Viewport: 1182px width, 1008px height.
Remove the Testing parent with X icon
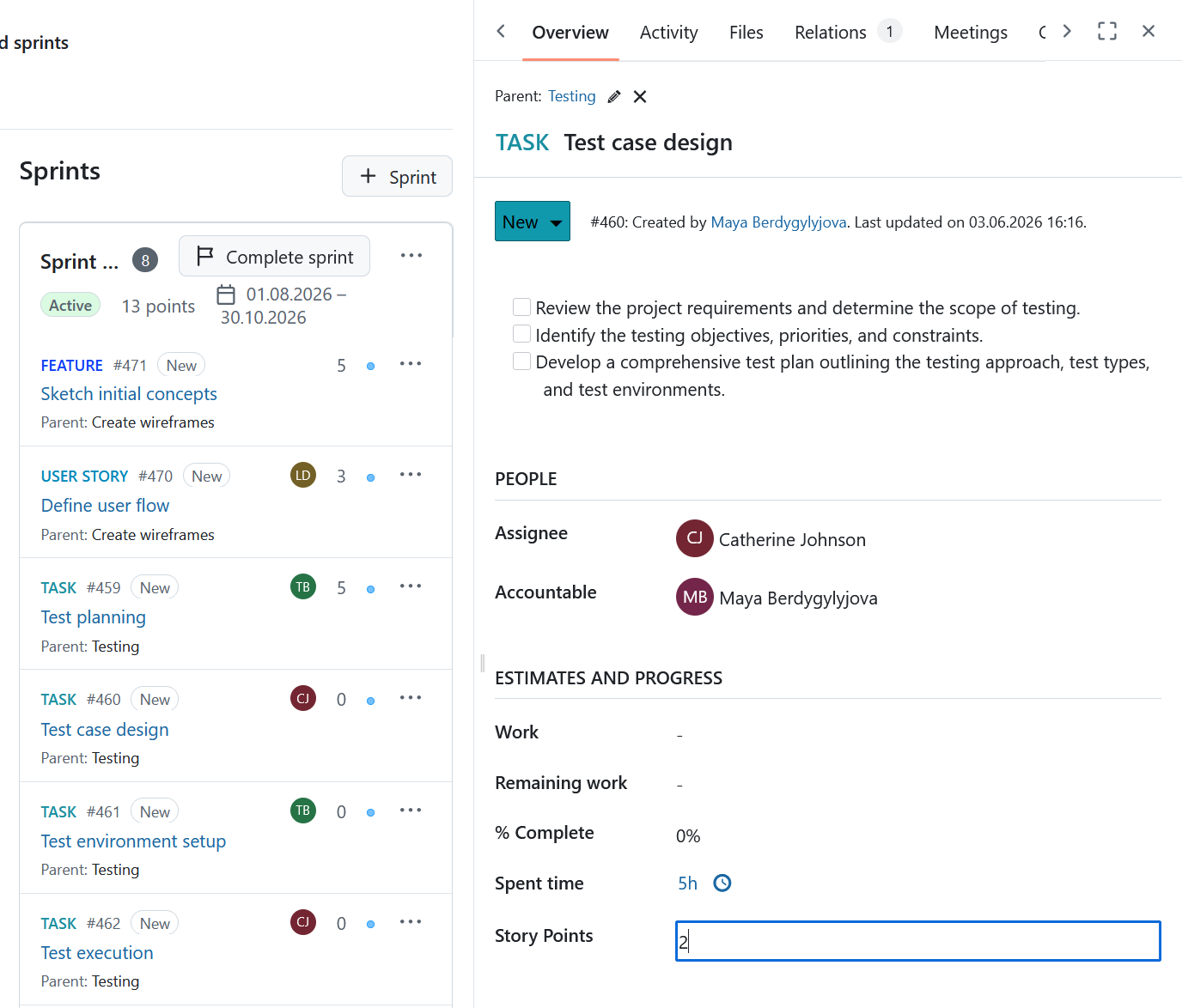640,97
